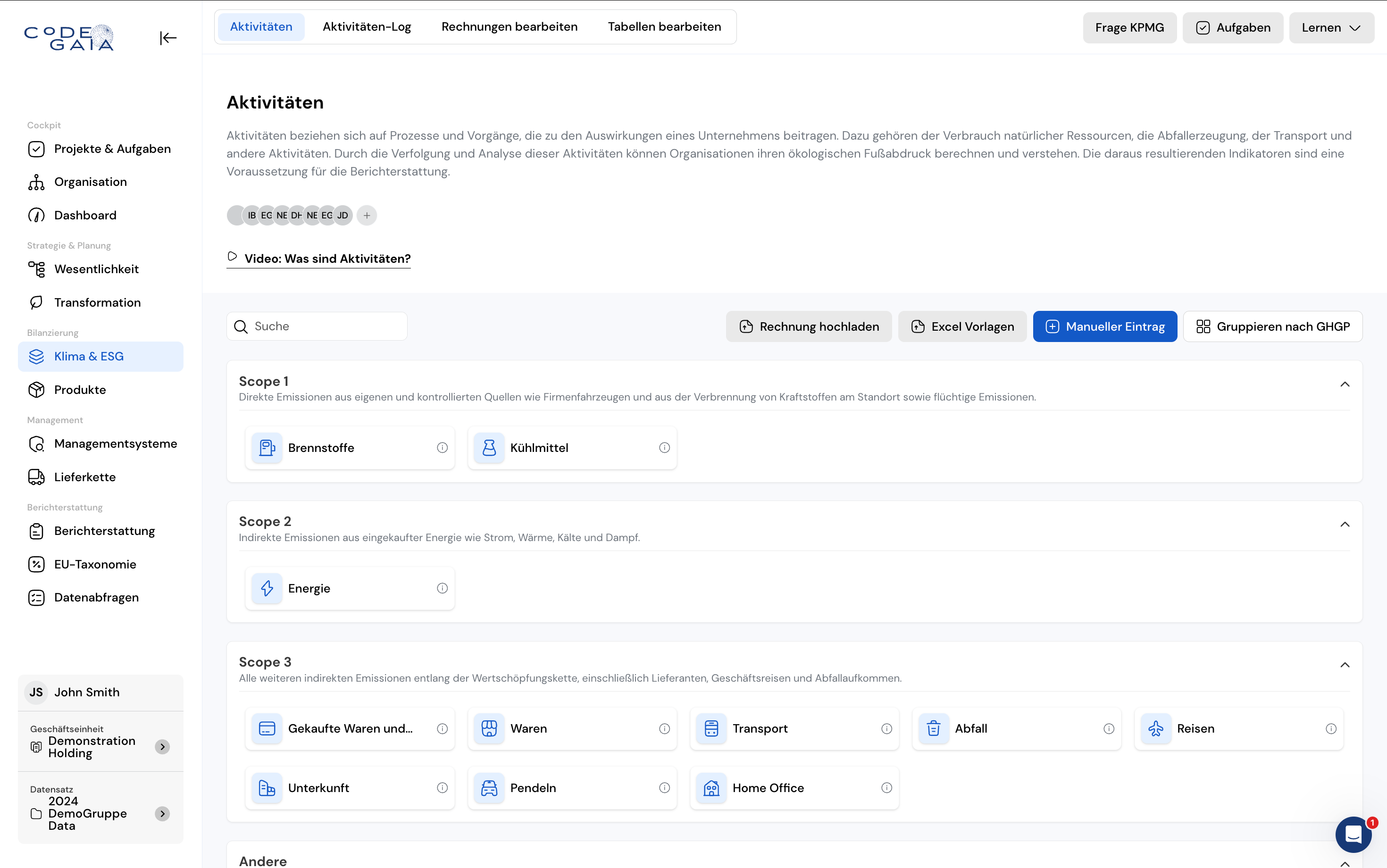1387x868 pixels.
Task: Open the Energie lightning bolt icon
Action: tap(267, 588)
